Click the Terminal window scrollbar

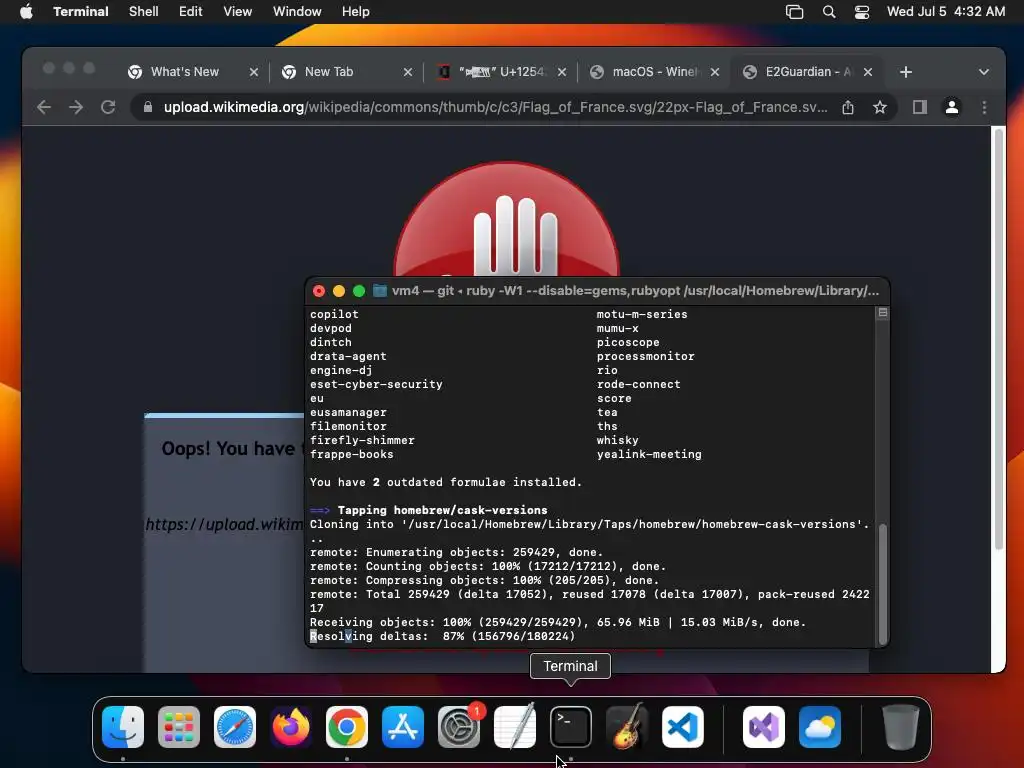(x=883, y=584)
